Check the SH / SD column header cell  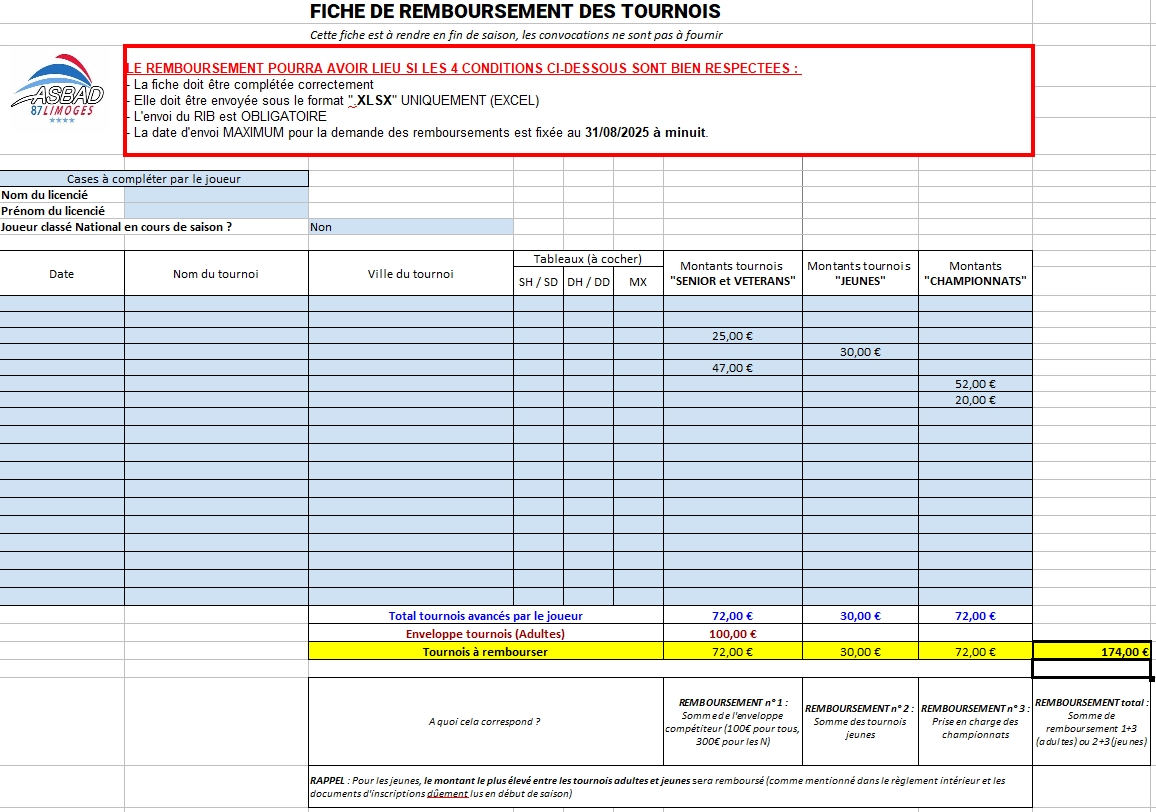(x=537, y=283)
